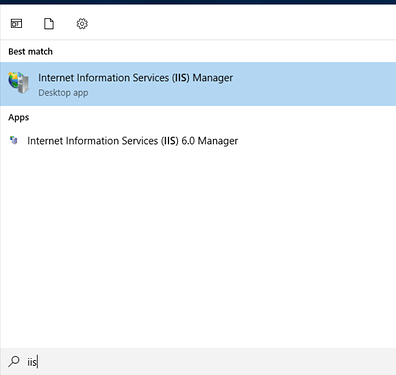Focus the search box containing 'iis'
This screenshot has height=375, width=396.
pos(198,361)
